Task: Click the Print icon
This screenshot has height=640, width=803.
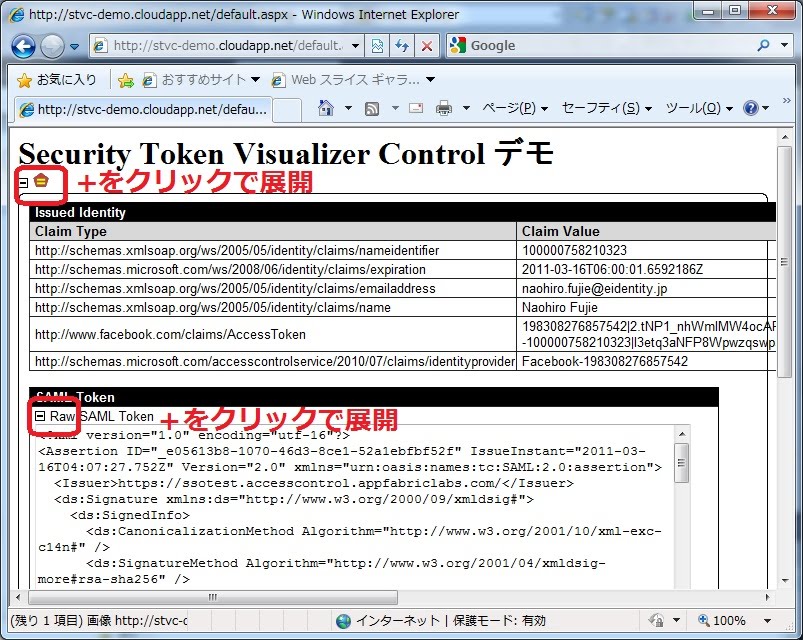Action: pos(443,108)
